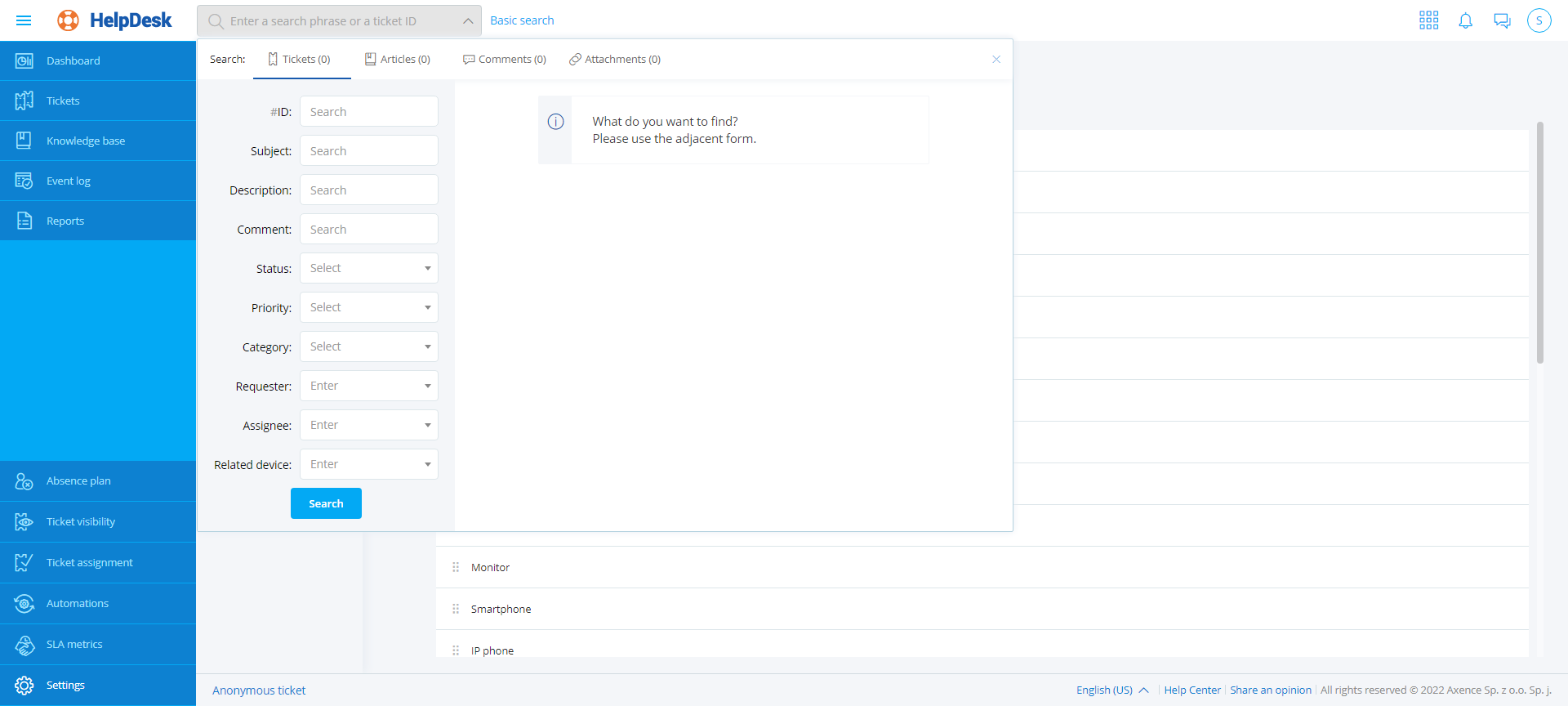
Task: Click the page vertical scrollbar
Action: [1539, 245]
